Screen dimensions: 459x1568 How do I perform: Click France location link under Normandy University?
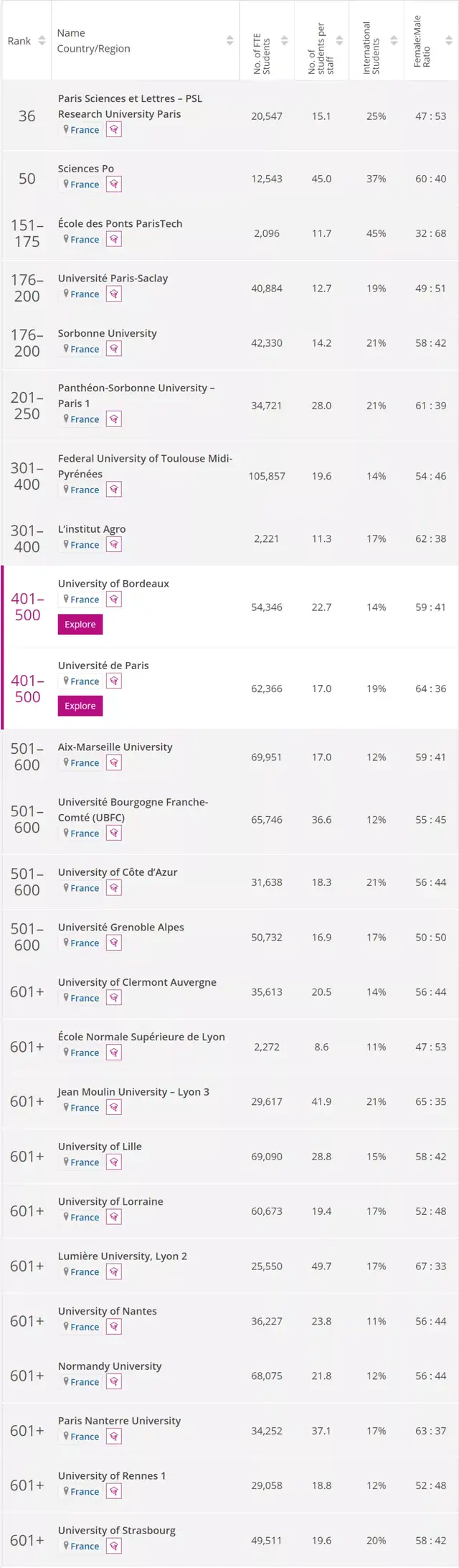tap(85, 1382)
